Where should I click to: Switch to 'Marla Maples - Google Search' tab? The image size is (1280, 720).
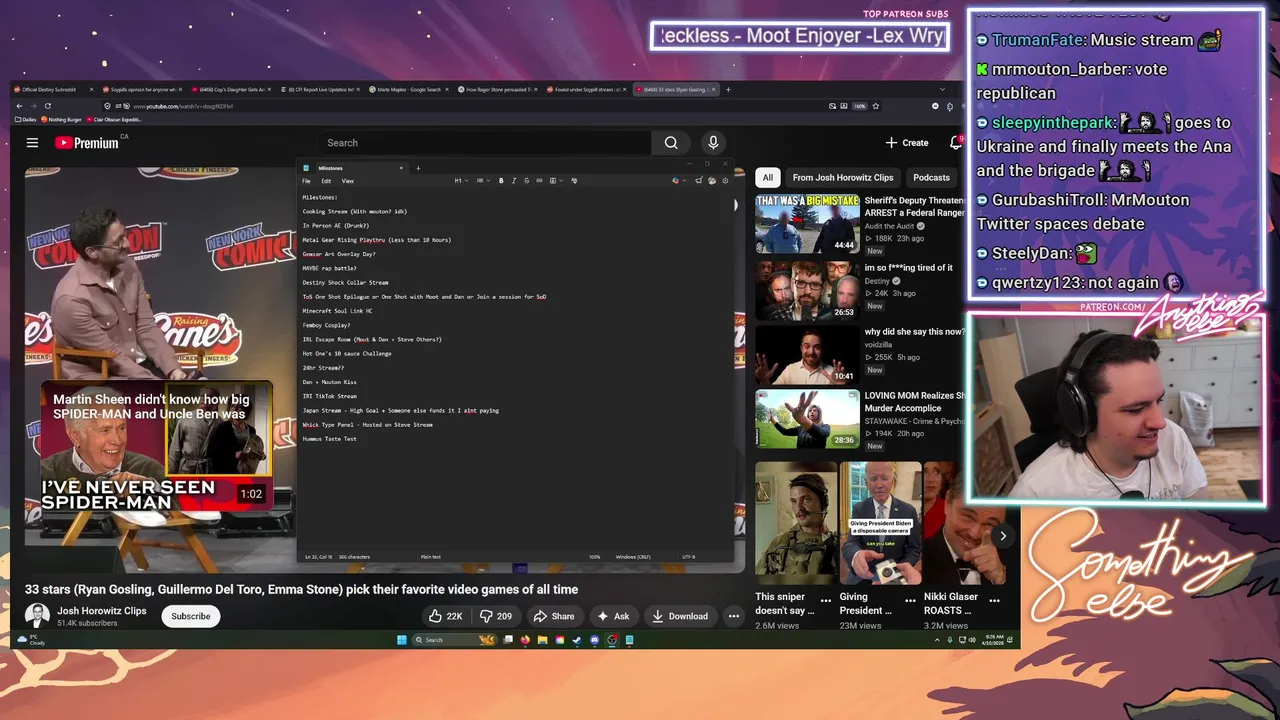[409, 89]
